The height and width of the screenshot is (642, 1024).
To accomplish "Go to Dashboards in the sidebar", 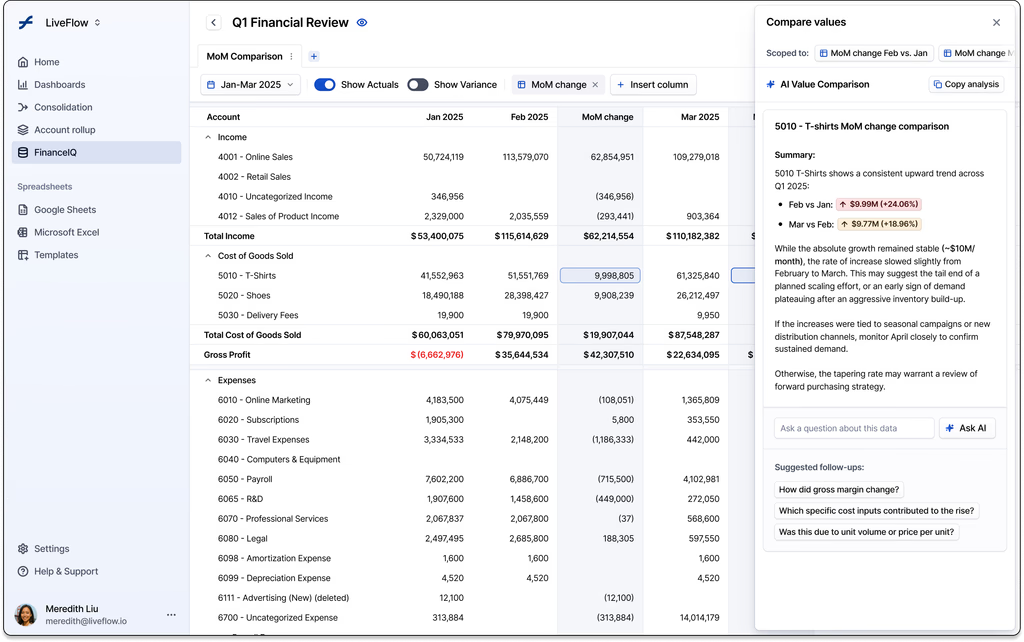I will click(x=59, y=85).
